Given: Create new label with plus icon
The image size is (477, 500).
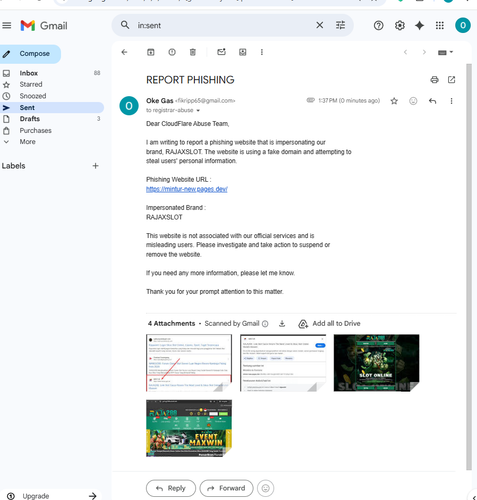Looking at the screenshot, I should click(x=95, y=166).
